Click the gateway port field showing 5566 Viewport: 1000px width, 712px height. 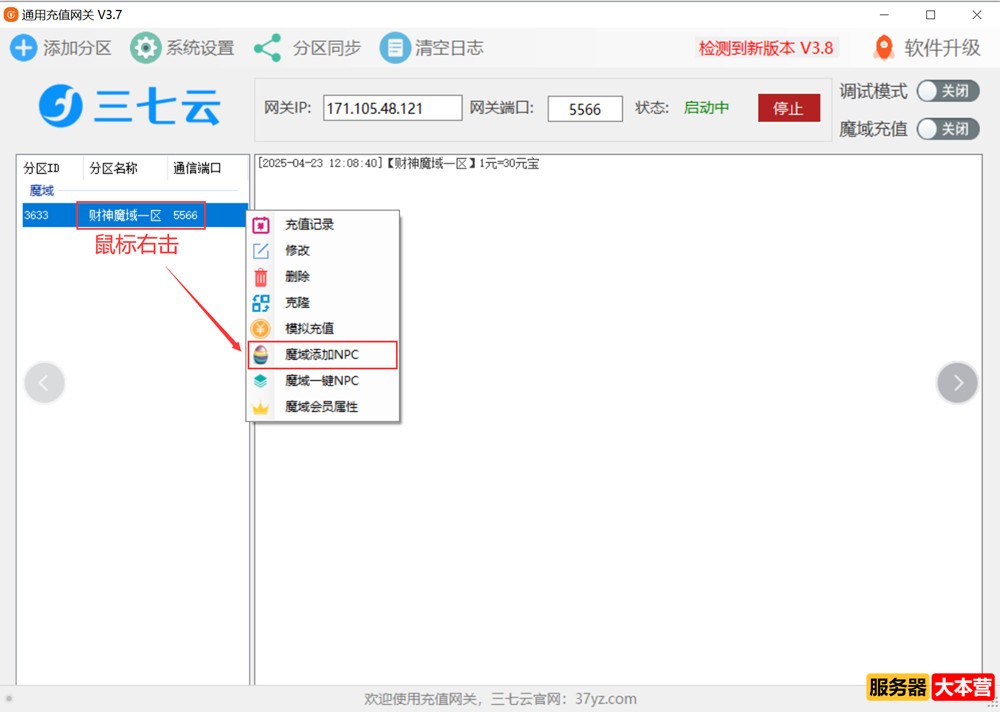click(x=585, y=109)
